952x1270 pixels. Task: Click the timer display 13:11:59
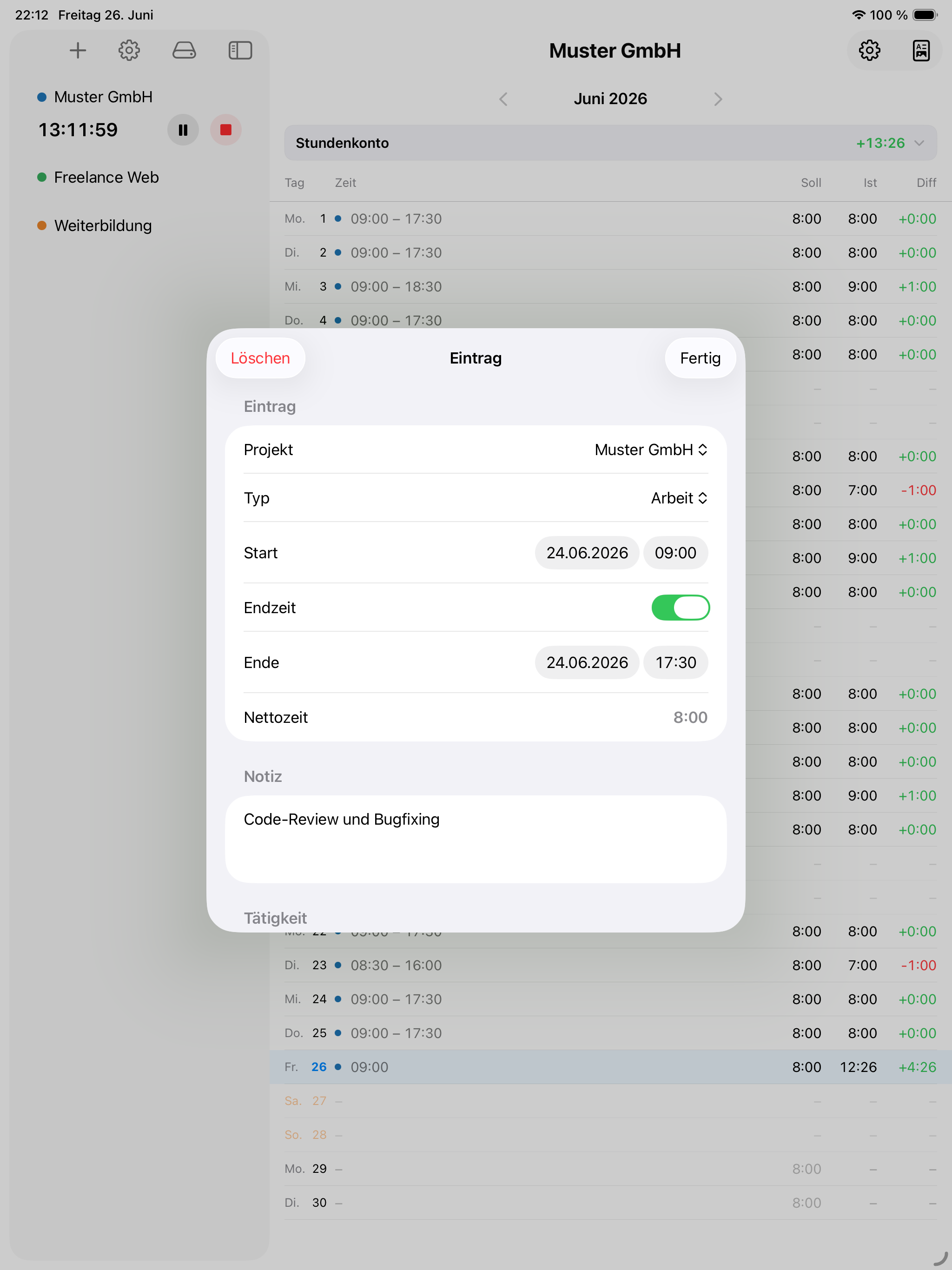pyautogui.click(x=78, y=130)
